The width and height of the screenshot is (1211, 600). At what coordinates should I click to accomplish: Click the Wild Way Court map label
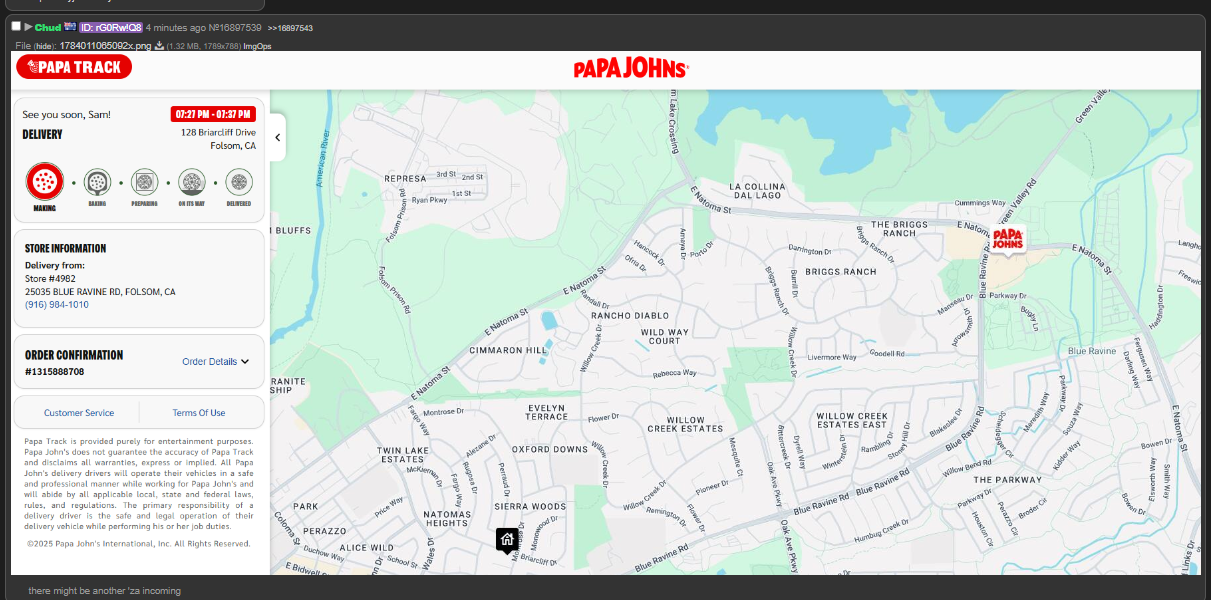click(x=665, y=336)
